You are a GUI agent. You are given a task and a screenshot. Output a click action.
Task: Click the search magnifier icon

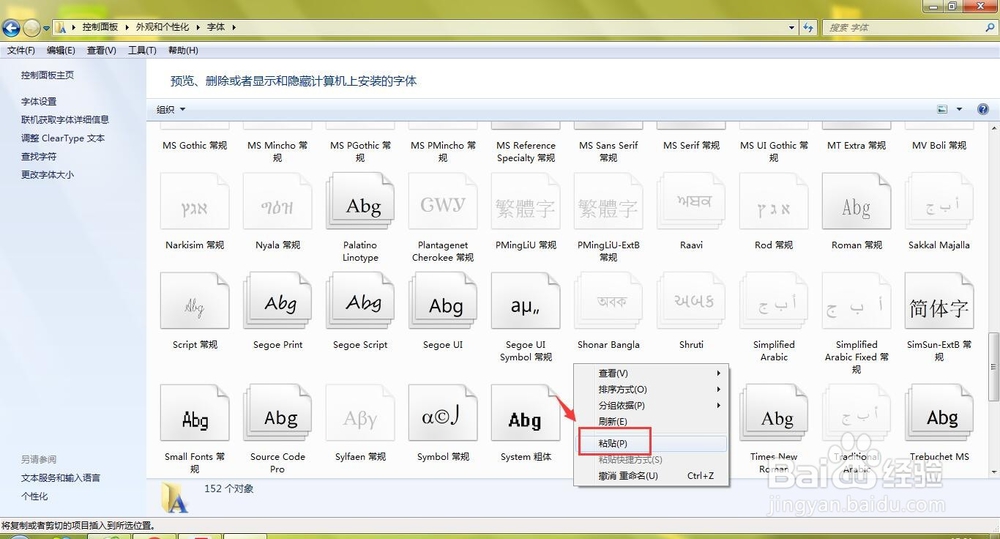pos(989,27)
